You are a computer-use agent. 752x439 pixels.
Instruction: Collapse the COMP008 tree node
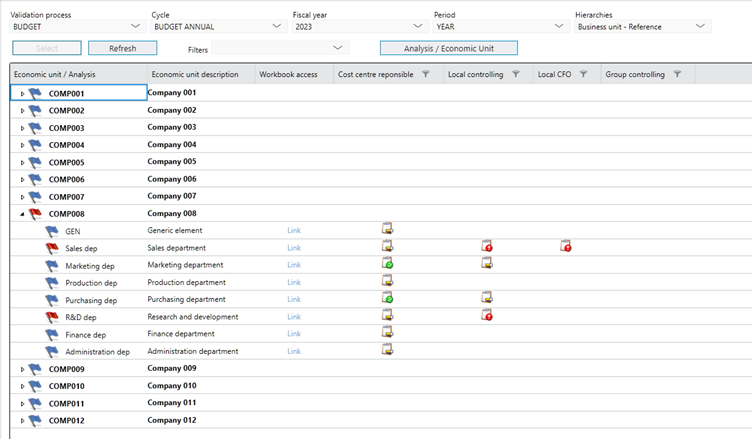(x=22, y=213)
